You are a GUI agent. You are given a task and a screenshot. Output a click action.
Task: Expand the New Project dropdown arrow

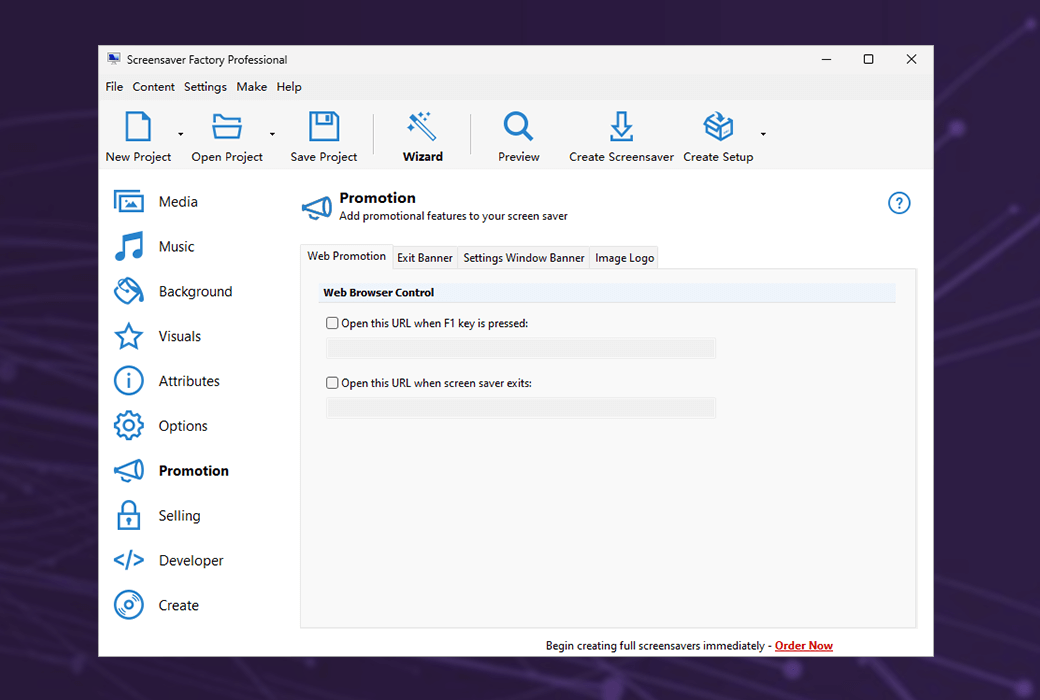pos(180,134)
